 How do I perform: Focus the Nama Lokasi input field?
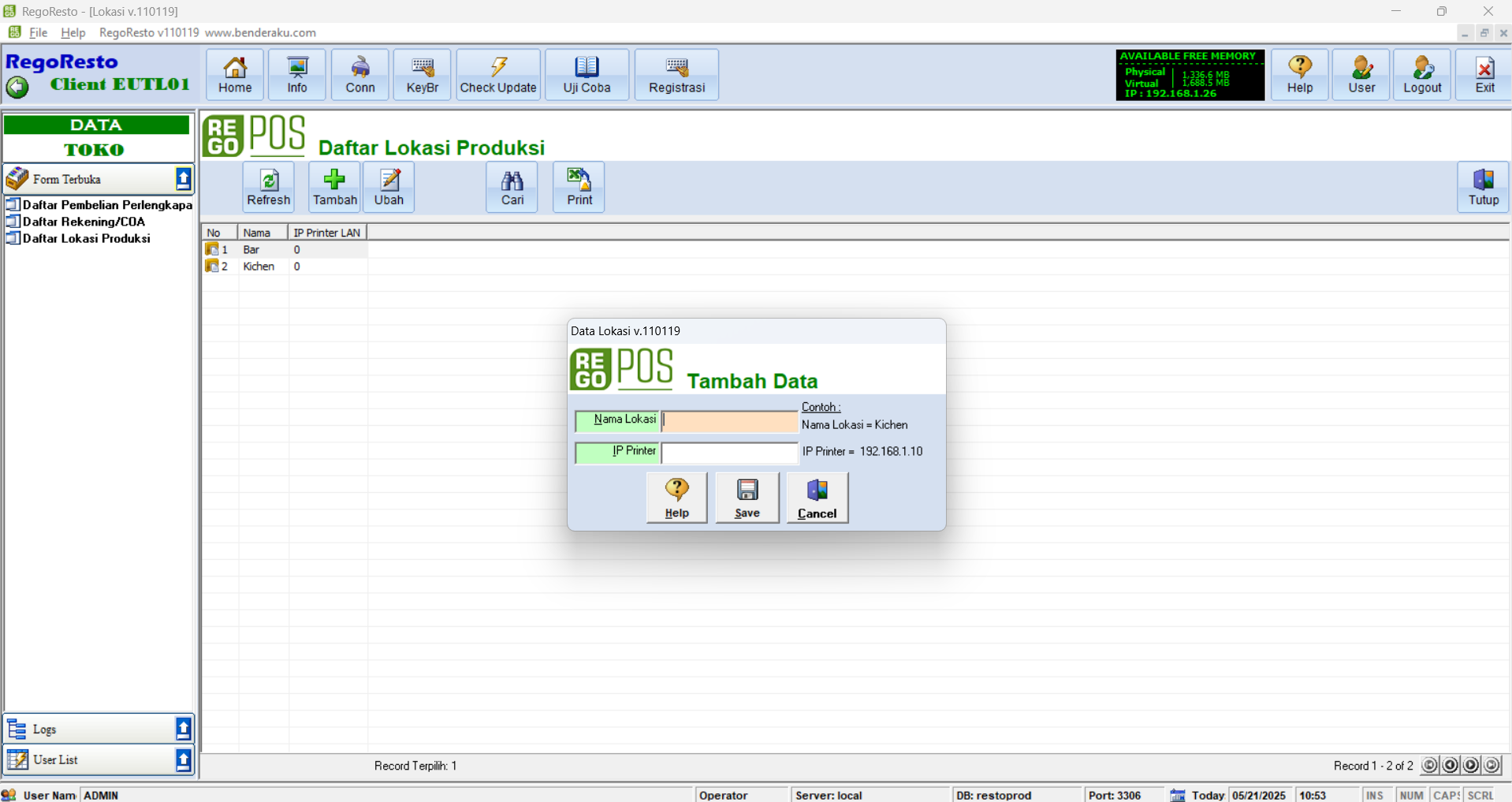click(x=729, y=421)
